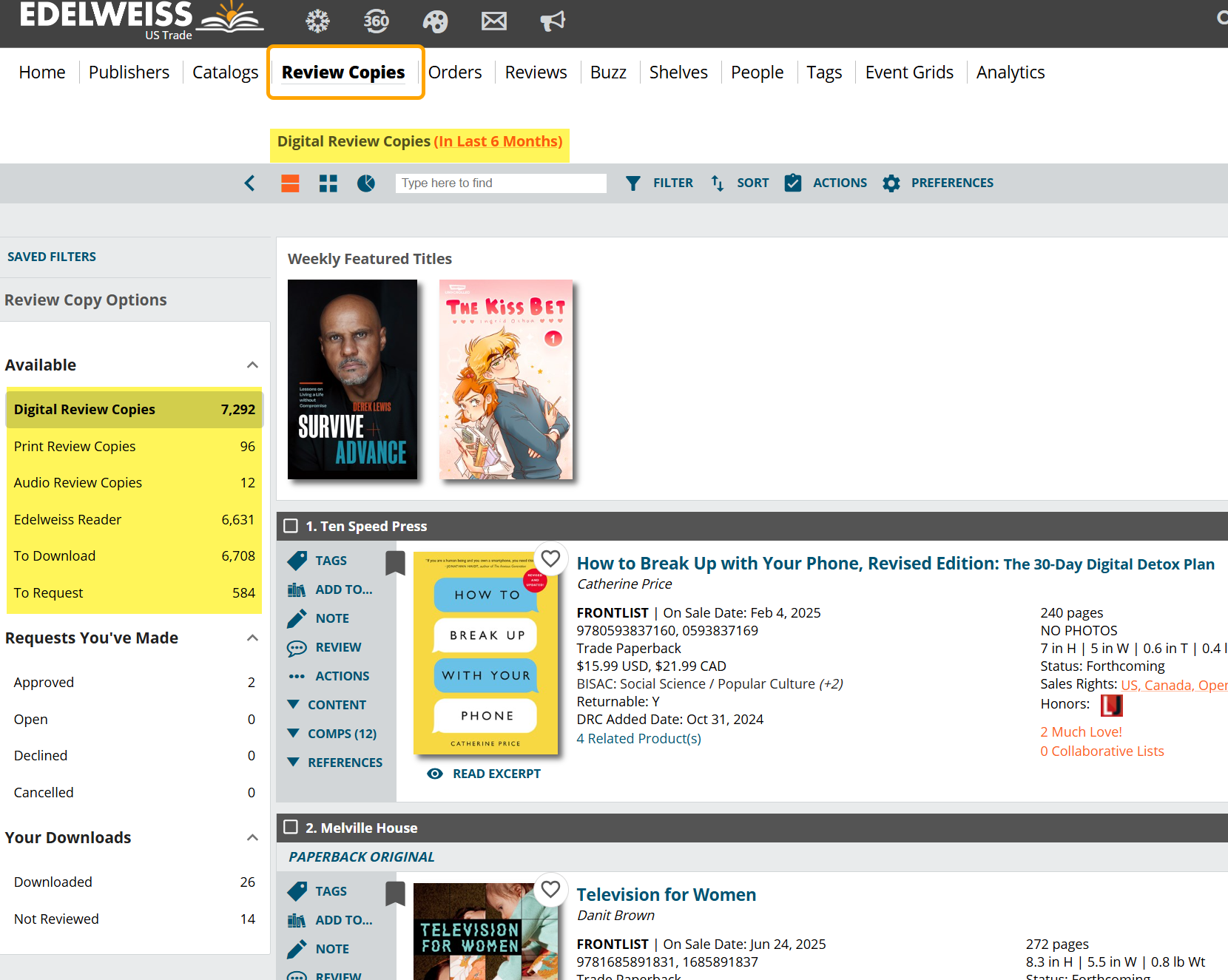Click the back arrow in toolbar
Screen dimensions: 1228x980
coord(250,183)
